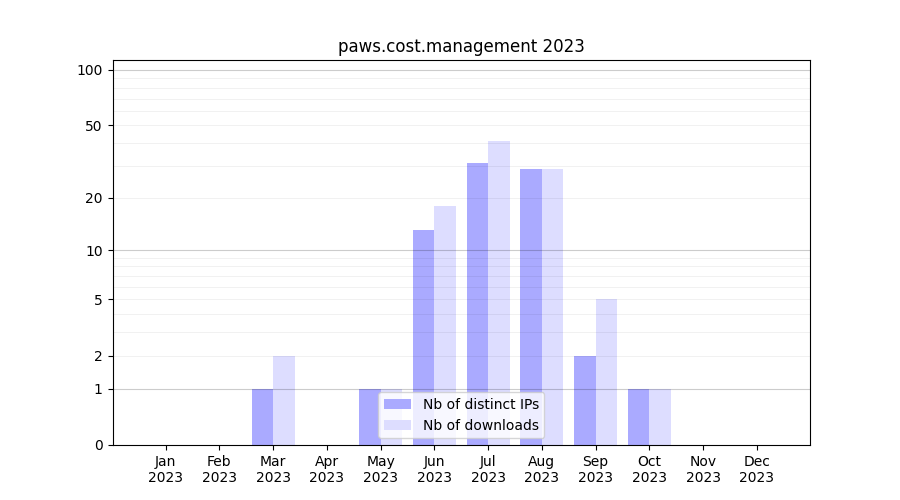Click the chart title paws.cost.management 2023
This screenshot has width=900, height=500.
pos(461,46)
